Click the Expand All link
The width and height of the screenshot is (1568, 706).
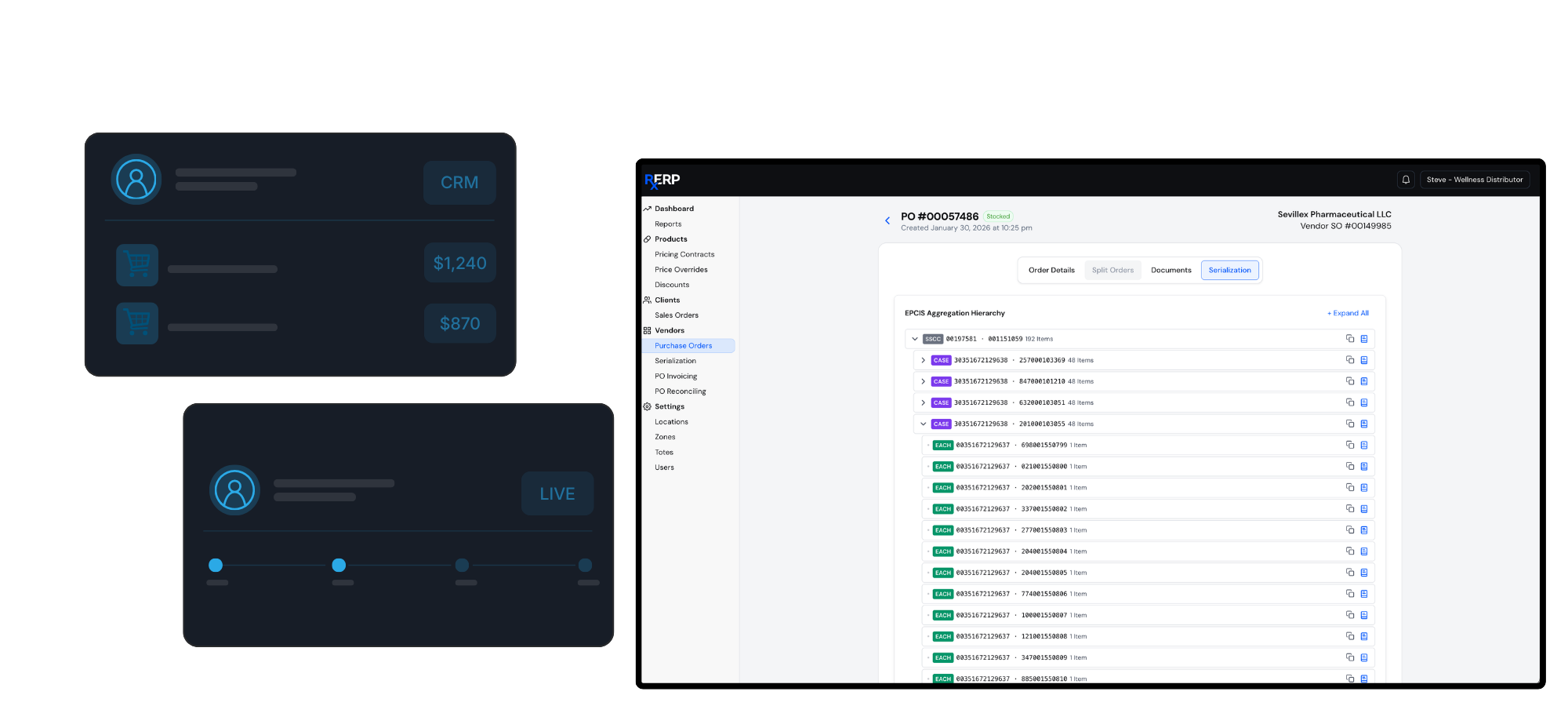click(x=1348, y=313)
